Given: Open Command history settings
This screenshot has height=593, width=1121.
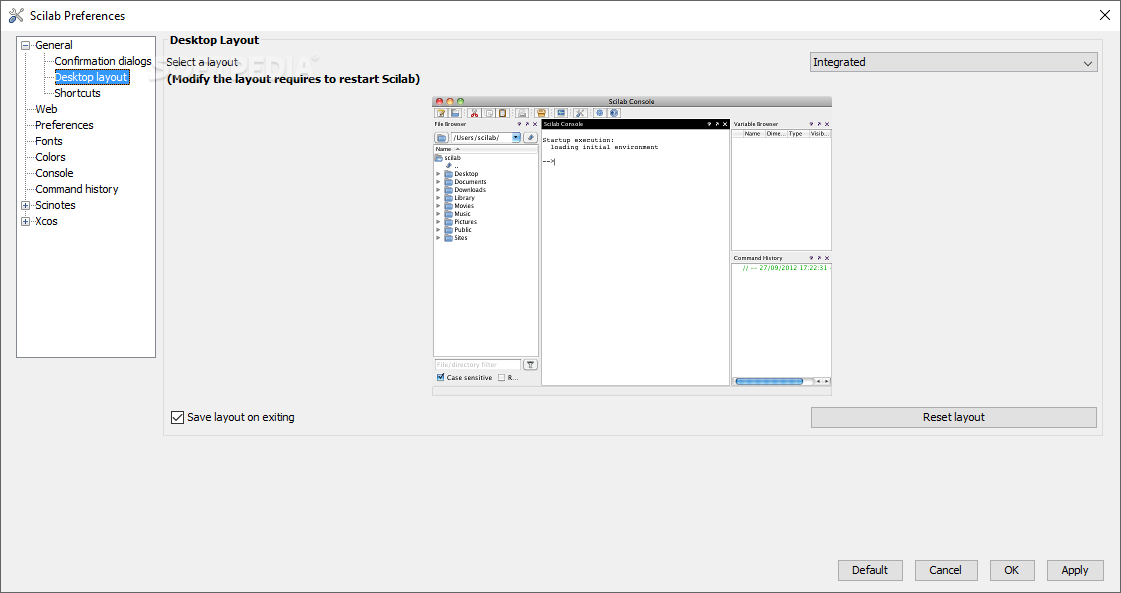Looking at the screenshot, I should tap(76, 189).
